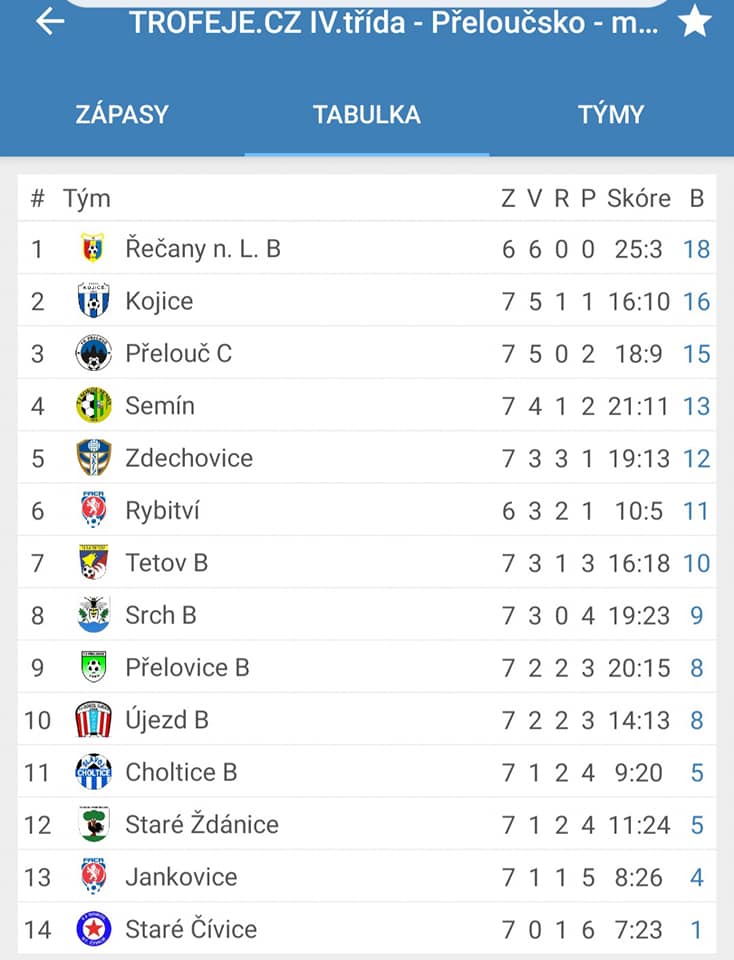Open the Srch B team emblem
This screenshot has height=960, width=734.
coord(93,614)
